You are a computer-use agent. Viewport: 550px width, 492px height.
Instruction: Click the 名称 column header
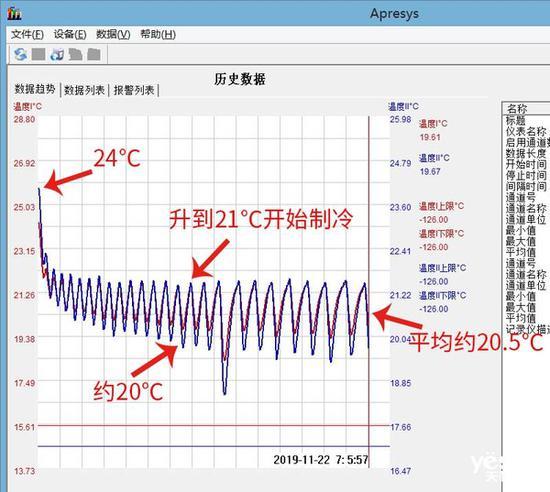(526, 108)
